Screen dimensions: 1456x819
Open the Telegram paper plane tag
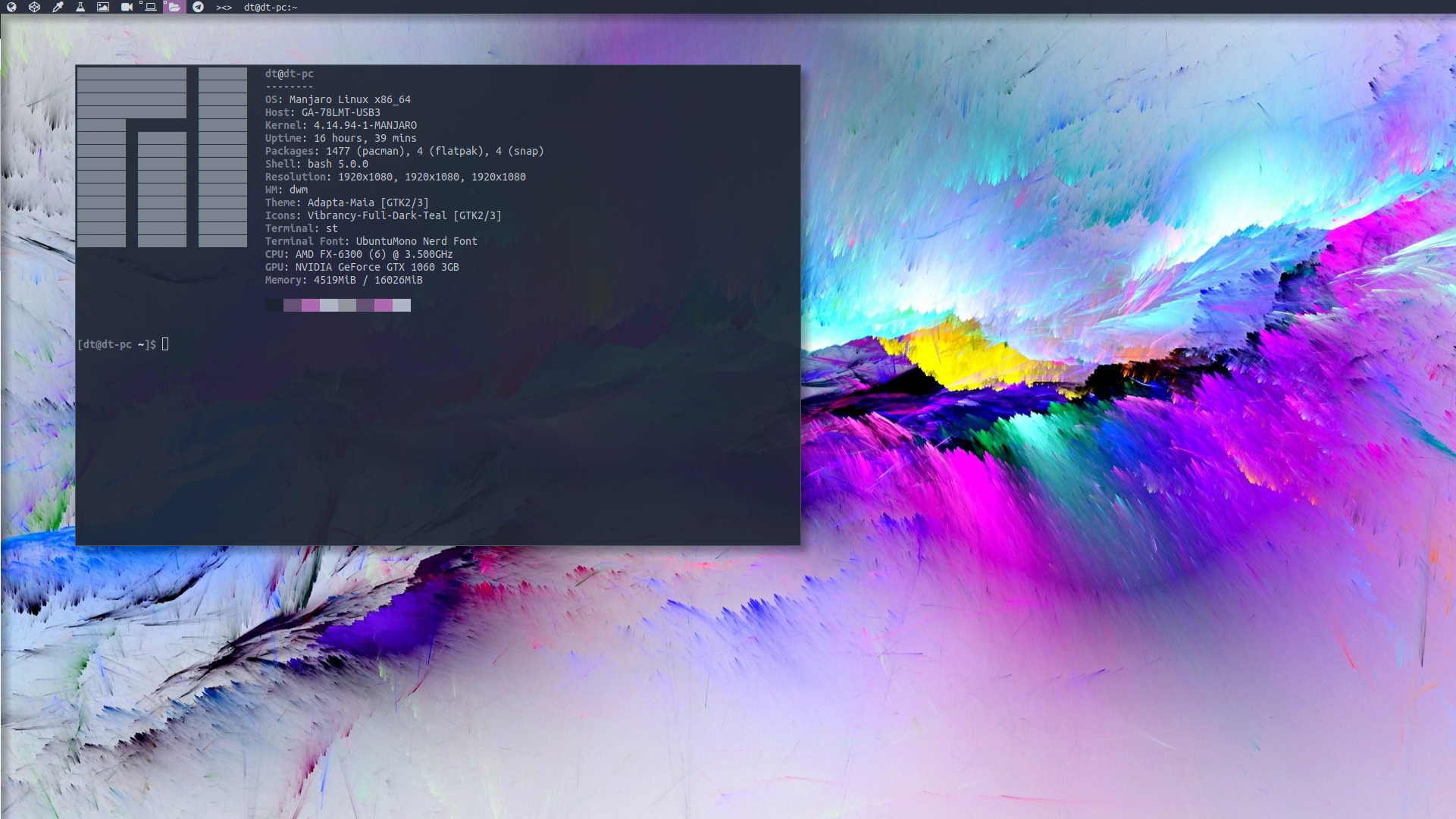click(198, 7)
